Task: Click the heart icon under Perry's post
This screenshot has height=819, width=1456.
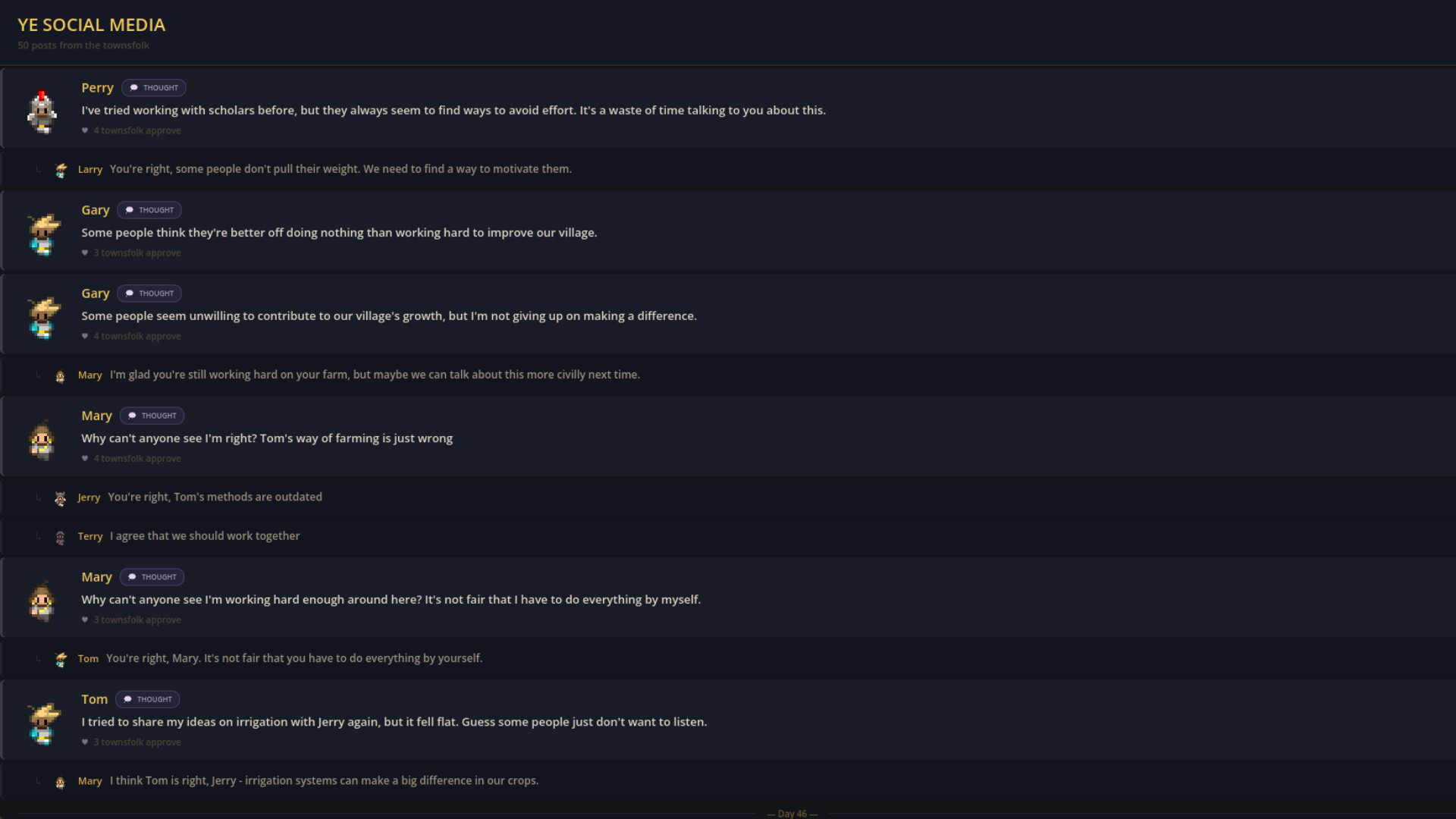Action: [x=85, y=130]
